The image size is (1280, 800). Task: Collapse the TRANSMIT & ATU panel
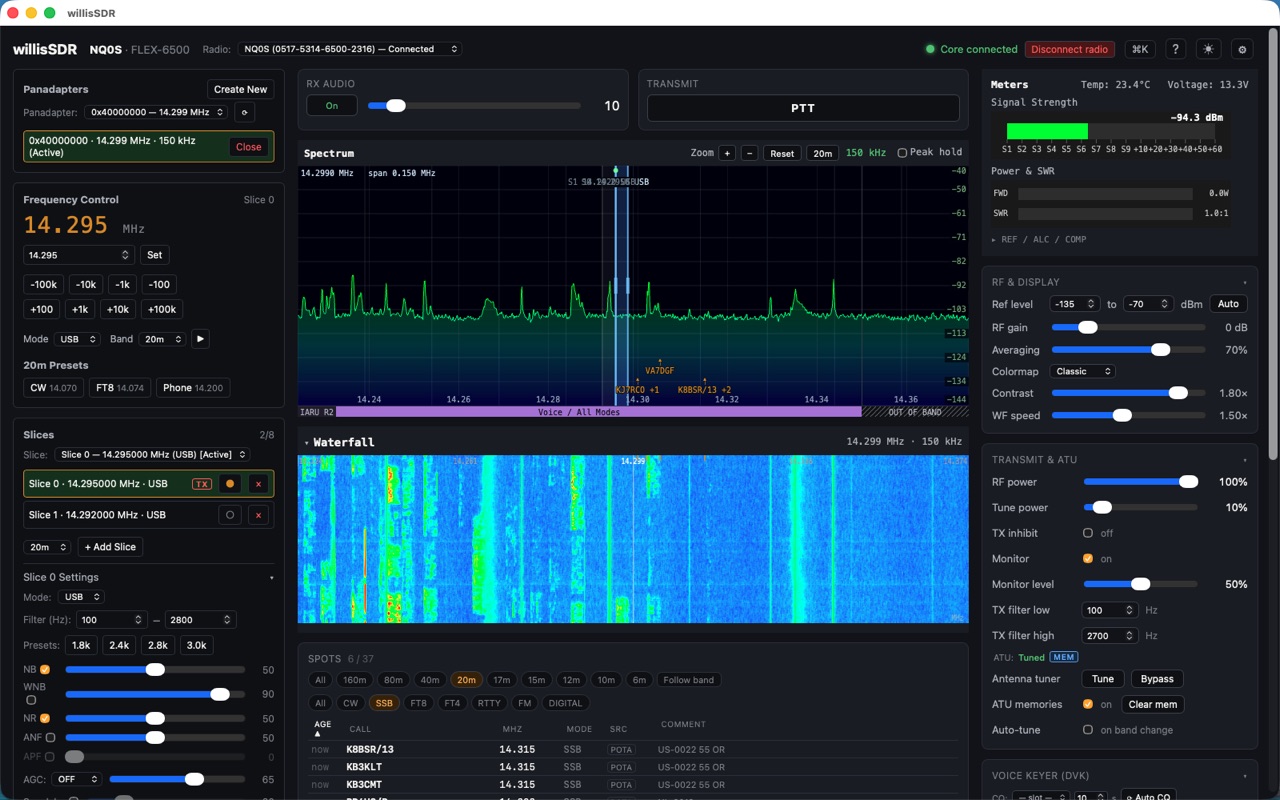pyautogui.click(x=1245, y=460)
